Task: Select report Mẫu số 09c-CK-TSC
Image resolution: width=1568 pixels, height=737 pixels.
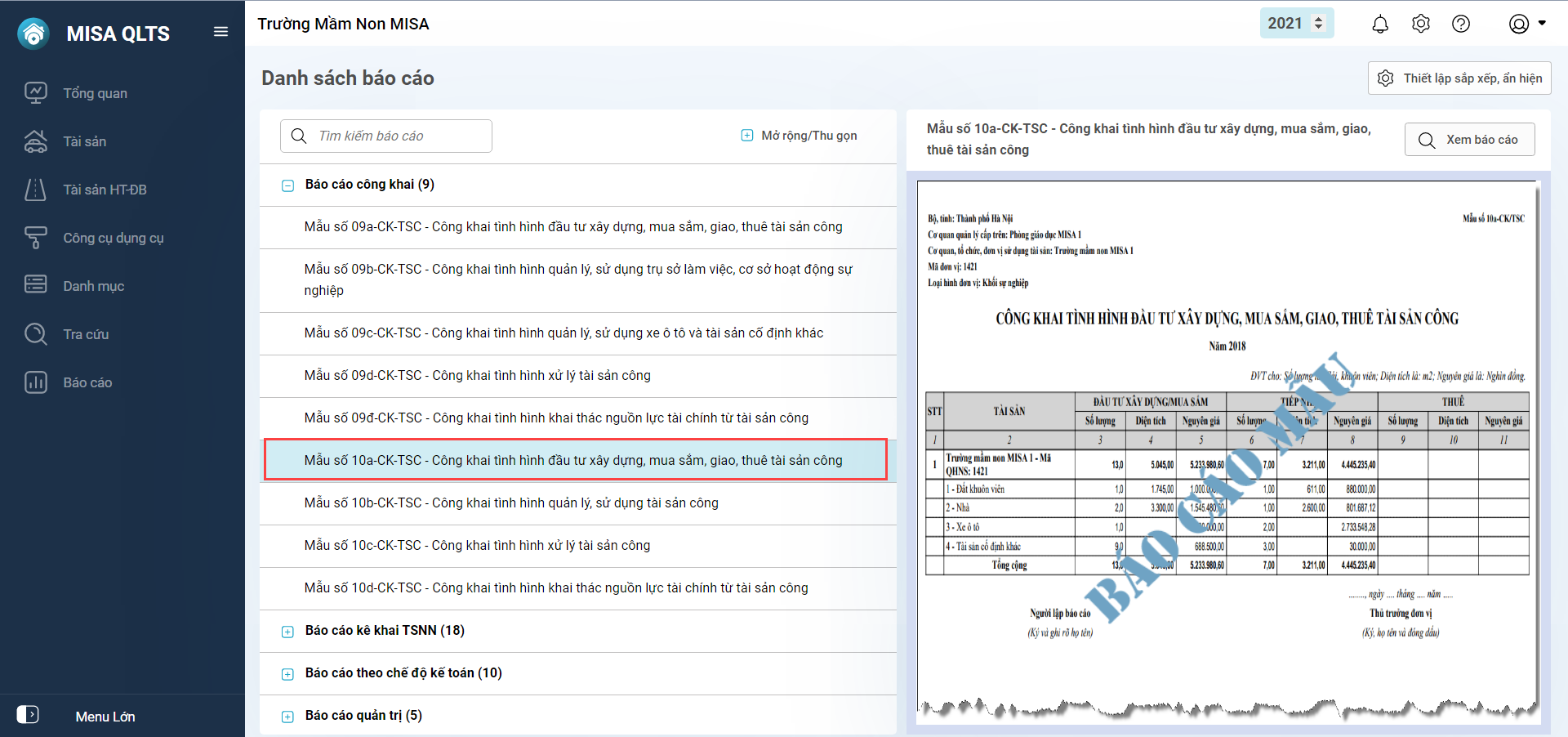Action: [x=578, y=333]
